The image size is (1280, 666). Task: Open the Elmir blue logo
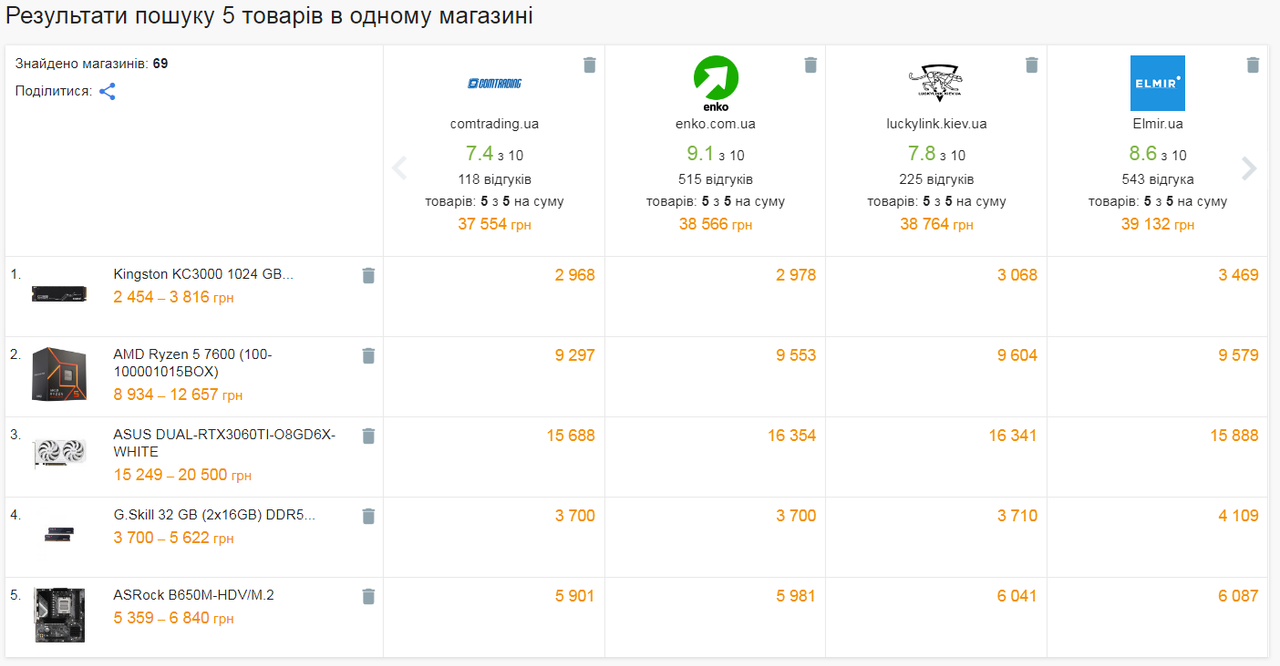click(x=1157, y=83)
